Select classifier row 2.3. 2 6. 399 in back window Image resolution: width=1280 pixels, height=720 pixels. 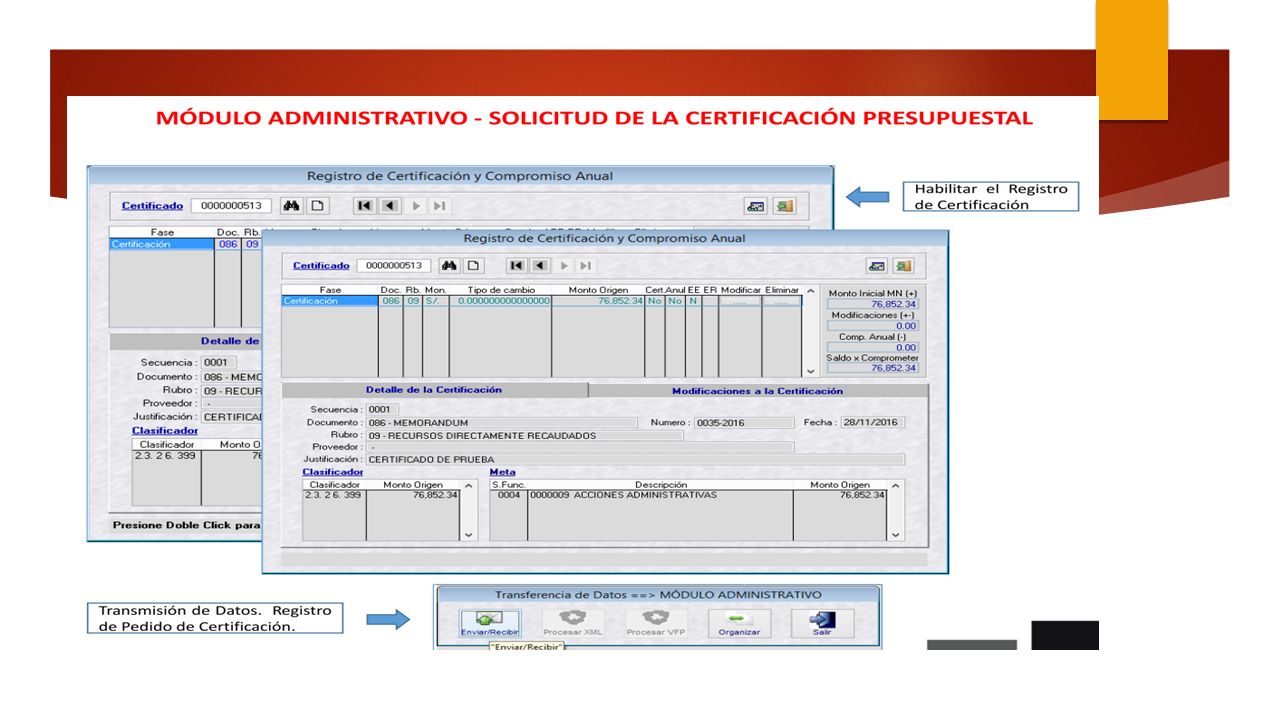tap(196, 455)
